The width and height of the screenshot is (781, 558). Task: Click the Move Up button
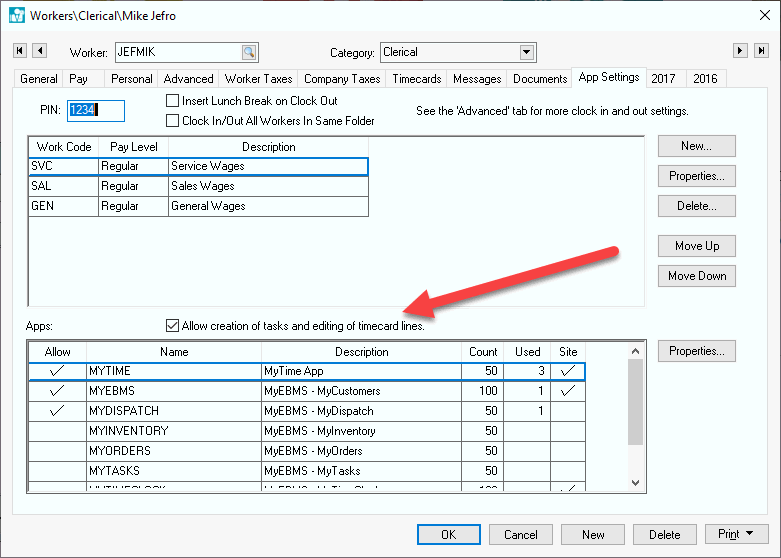(x=696, y=246)
